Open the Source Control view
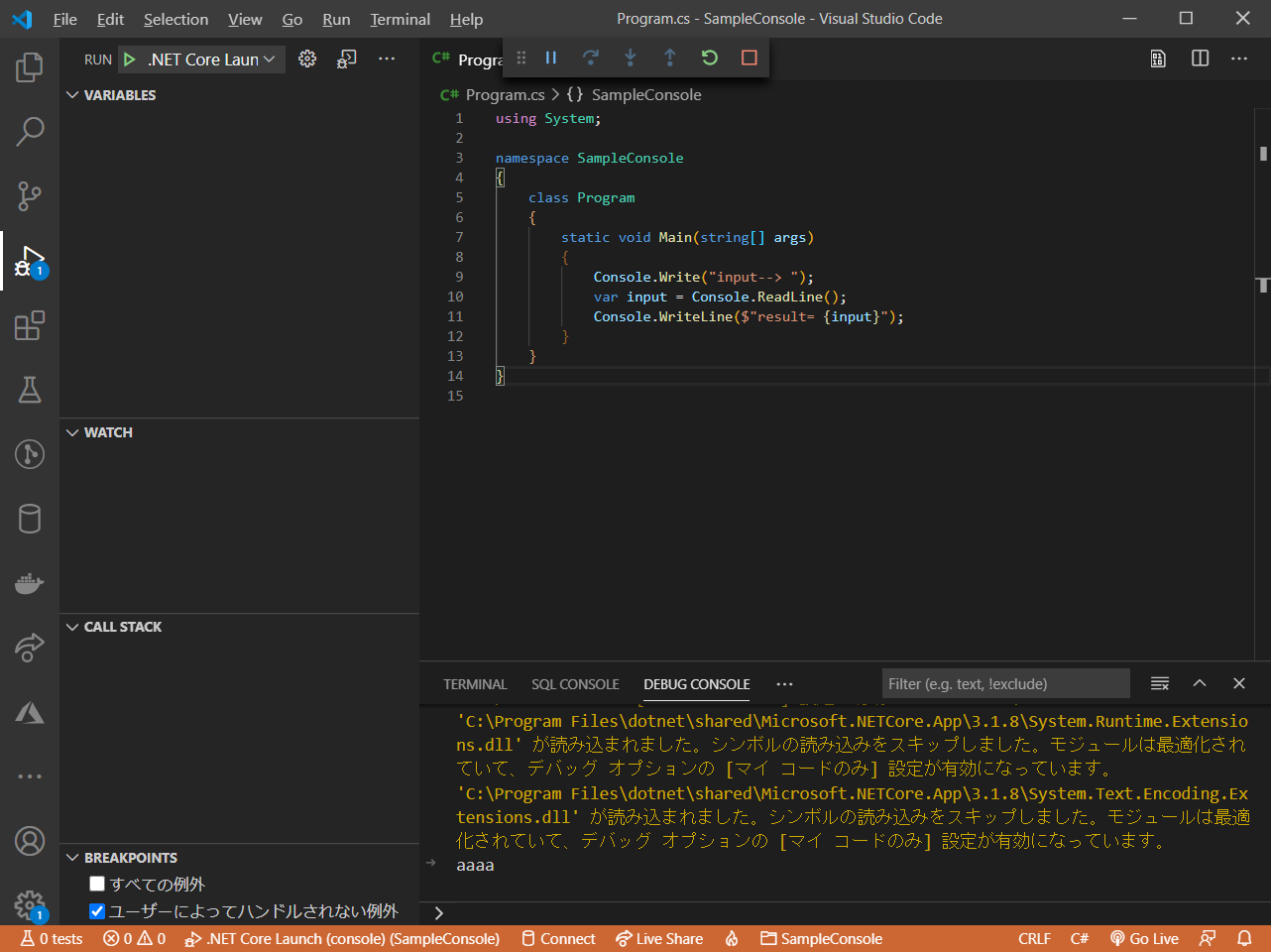This screenshot has height=952, width=1271. point(30,195)
